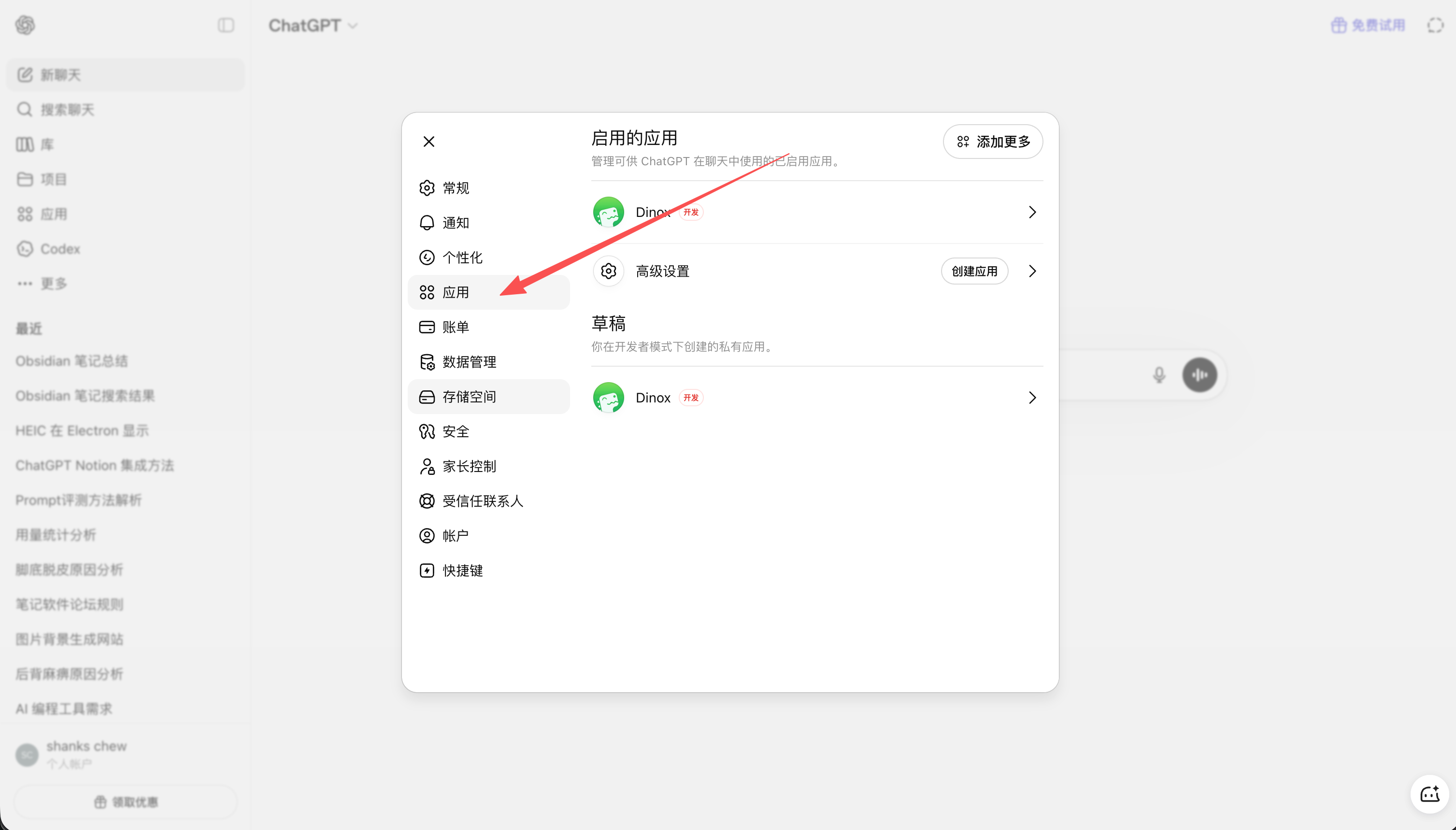The height and width of the screenshot is (830, 1456).
Task: Click the 添加更多 button
Action: point(993,142)
